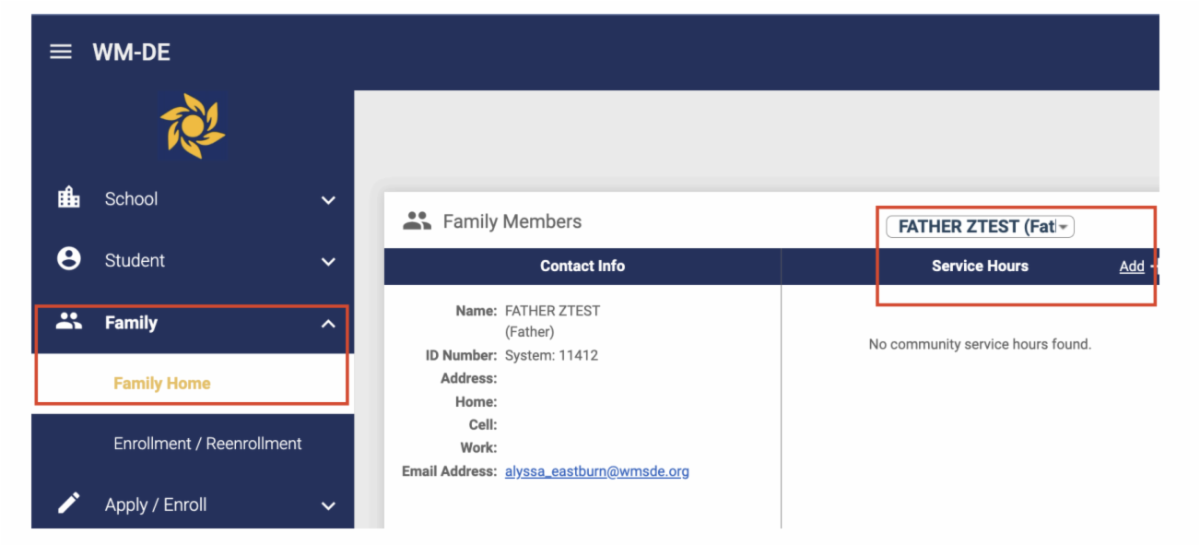Open the hamburger navigation menu
Screen dimensions: 1200x546
(x=61, y=52)
